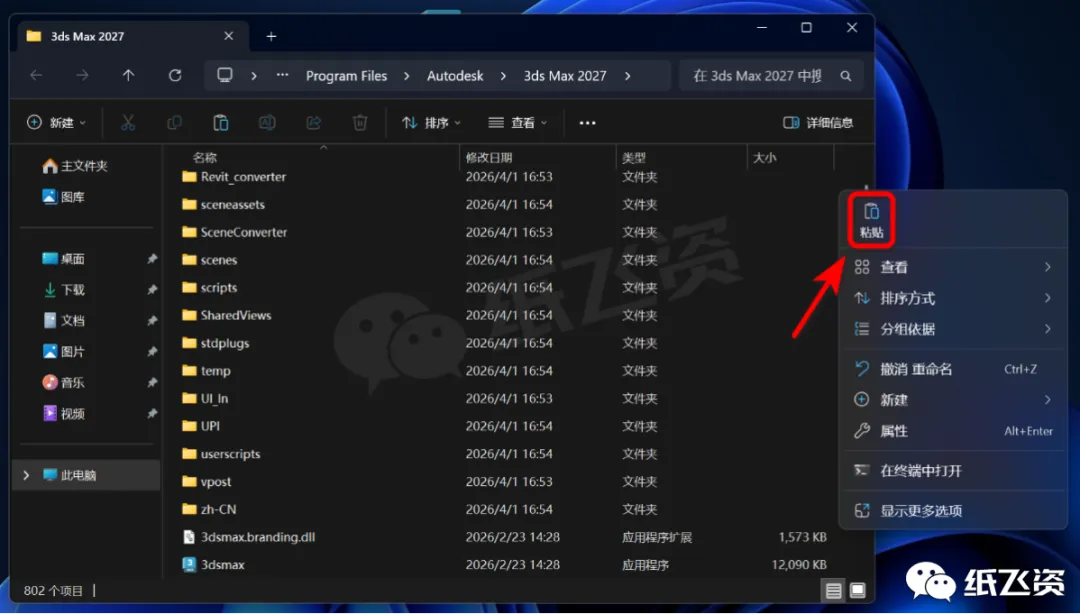
Task: Sort by the 类型 column header
Action: (634, 158)
